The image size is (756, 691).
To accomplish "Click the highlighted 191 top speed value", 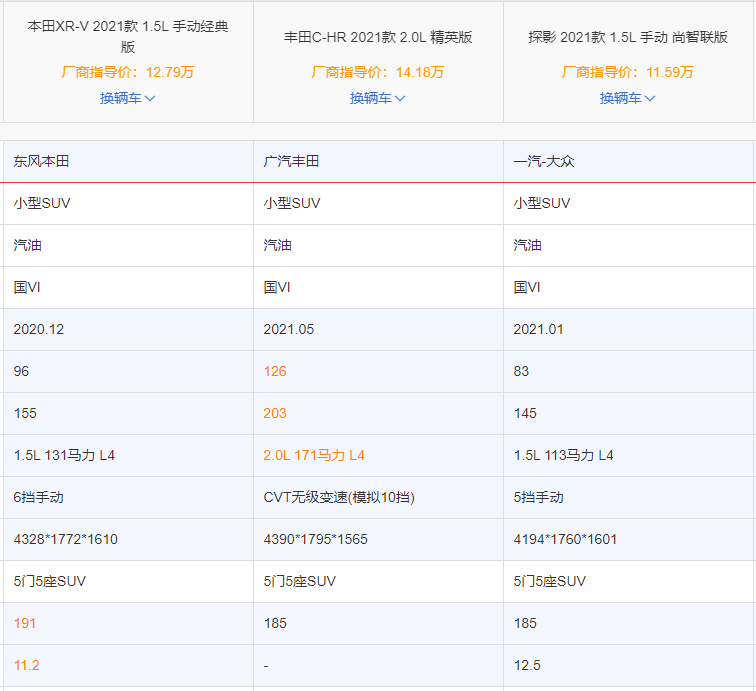I will 25,623.
